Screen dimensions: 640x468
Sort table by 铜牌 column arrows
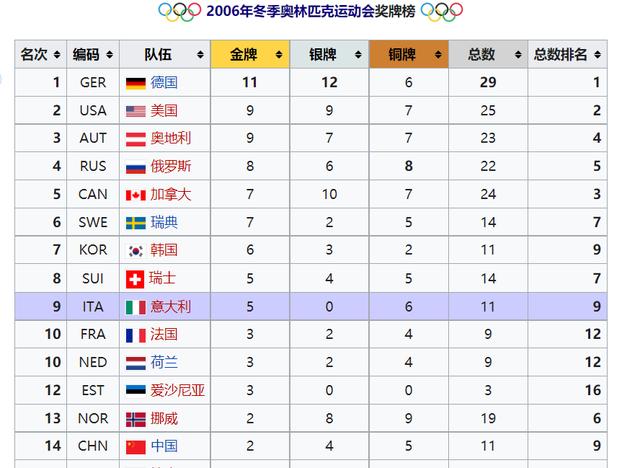pyautogui.click(x=438, y=54)
